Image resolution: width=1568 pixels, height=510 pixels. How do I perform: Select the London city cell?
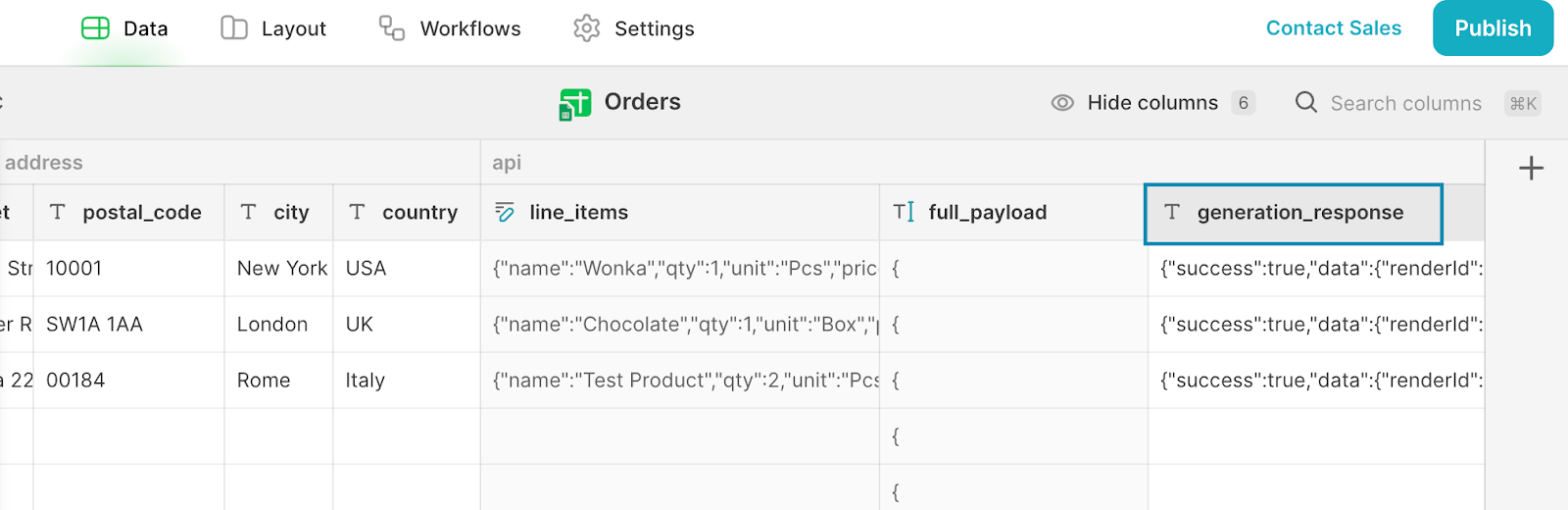click(279, 325)
